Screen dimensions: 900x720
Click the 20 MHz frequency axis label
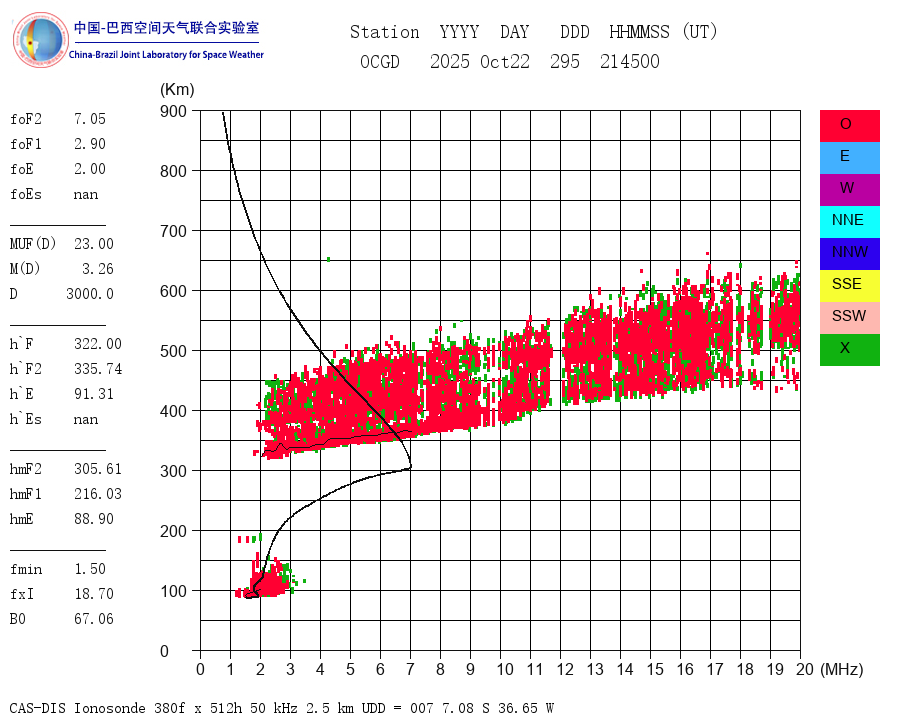click(805, 669)
